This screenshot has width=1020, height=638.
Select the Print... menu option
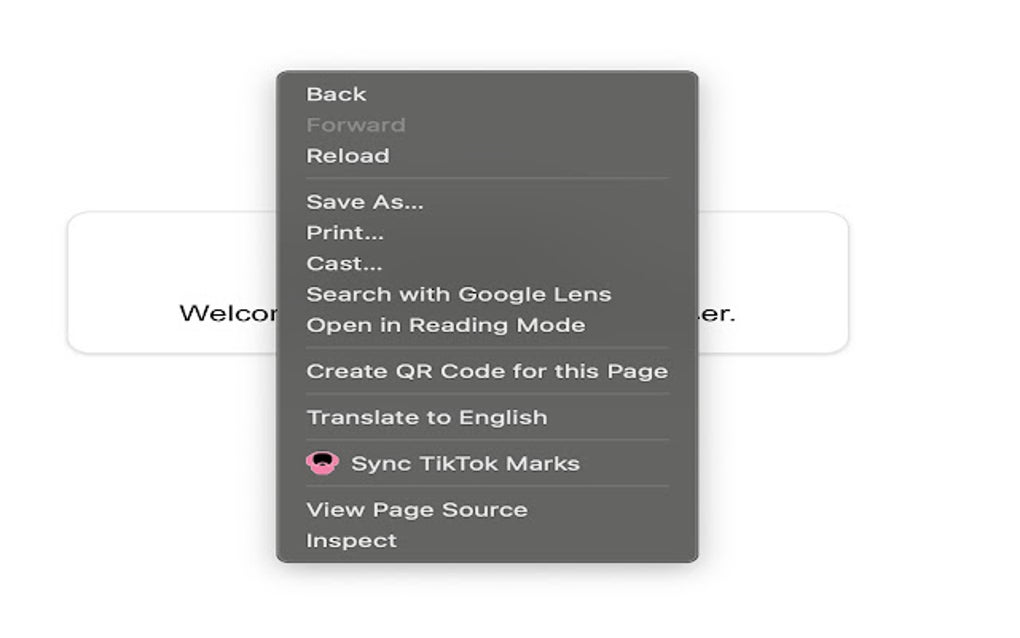(344, 233)
